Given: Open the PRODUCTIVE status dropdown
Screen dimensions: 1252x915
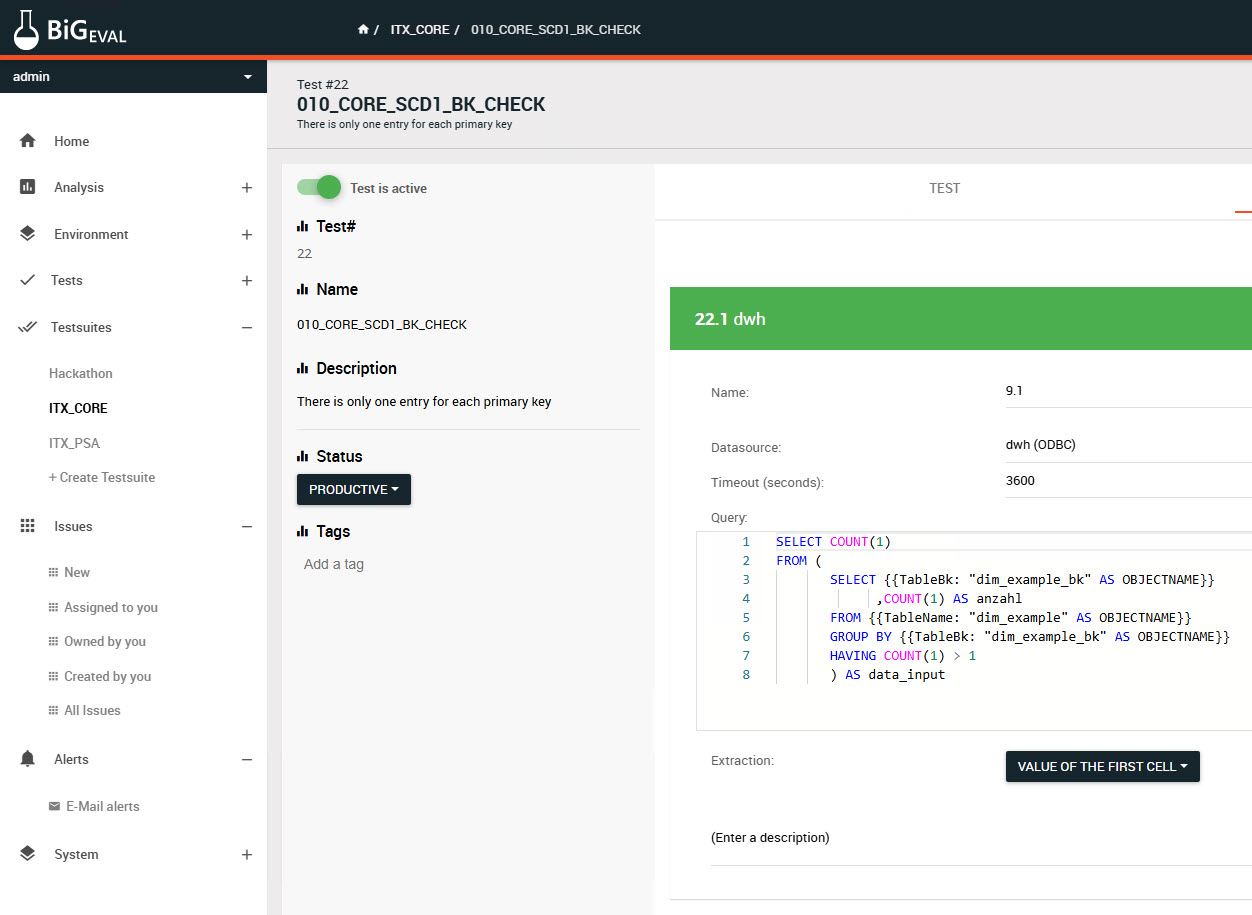Looking at the screenshot, I should (353, 490).
